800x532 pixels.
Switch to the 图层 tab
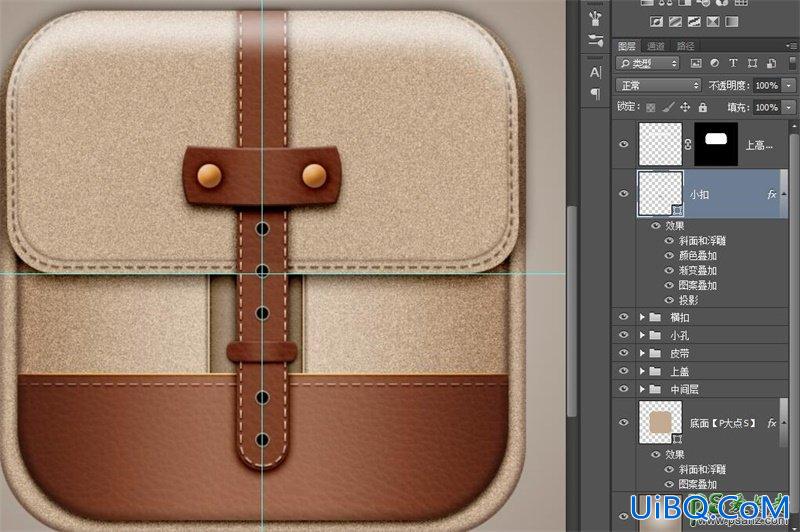pos(627,46)
